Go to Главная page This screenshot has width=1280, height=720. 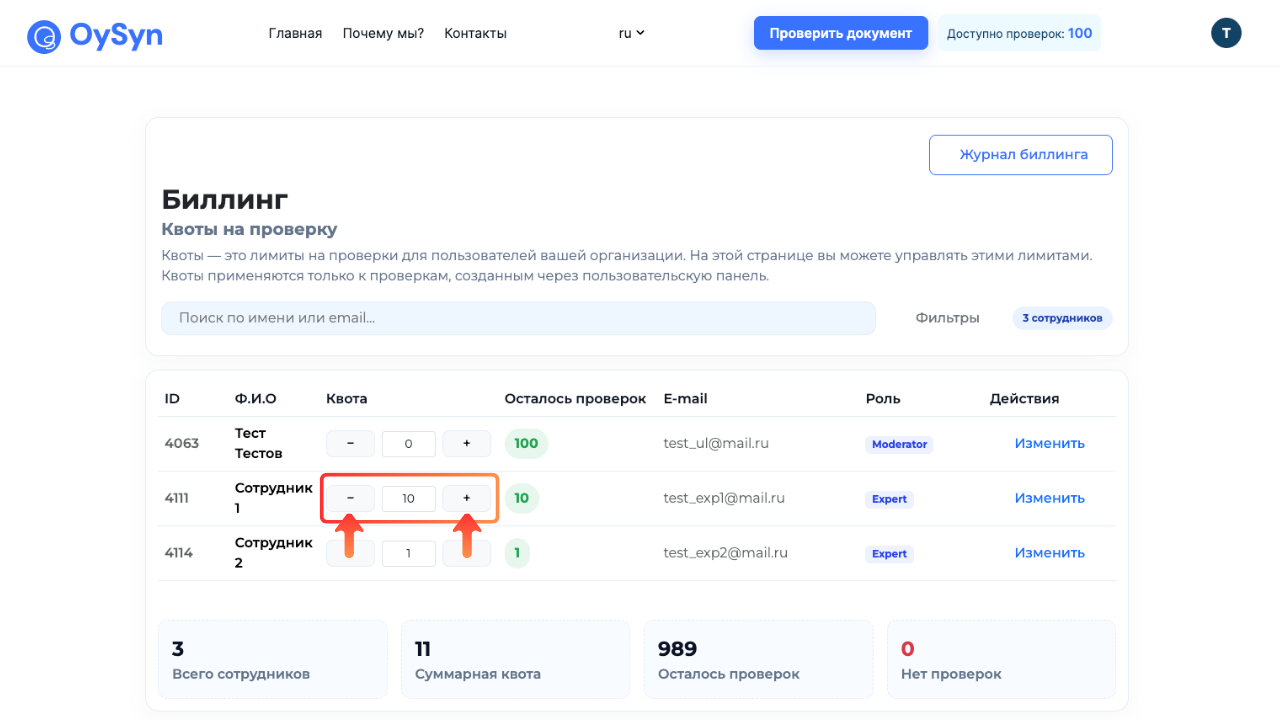click(x=295, y=33)
